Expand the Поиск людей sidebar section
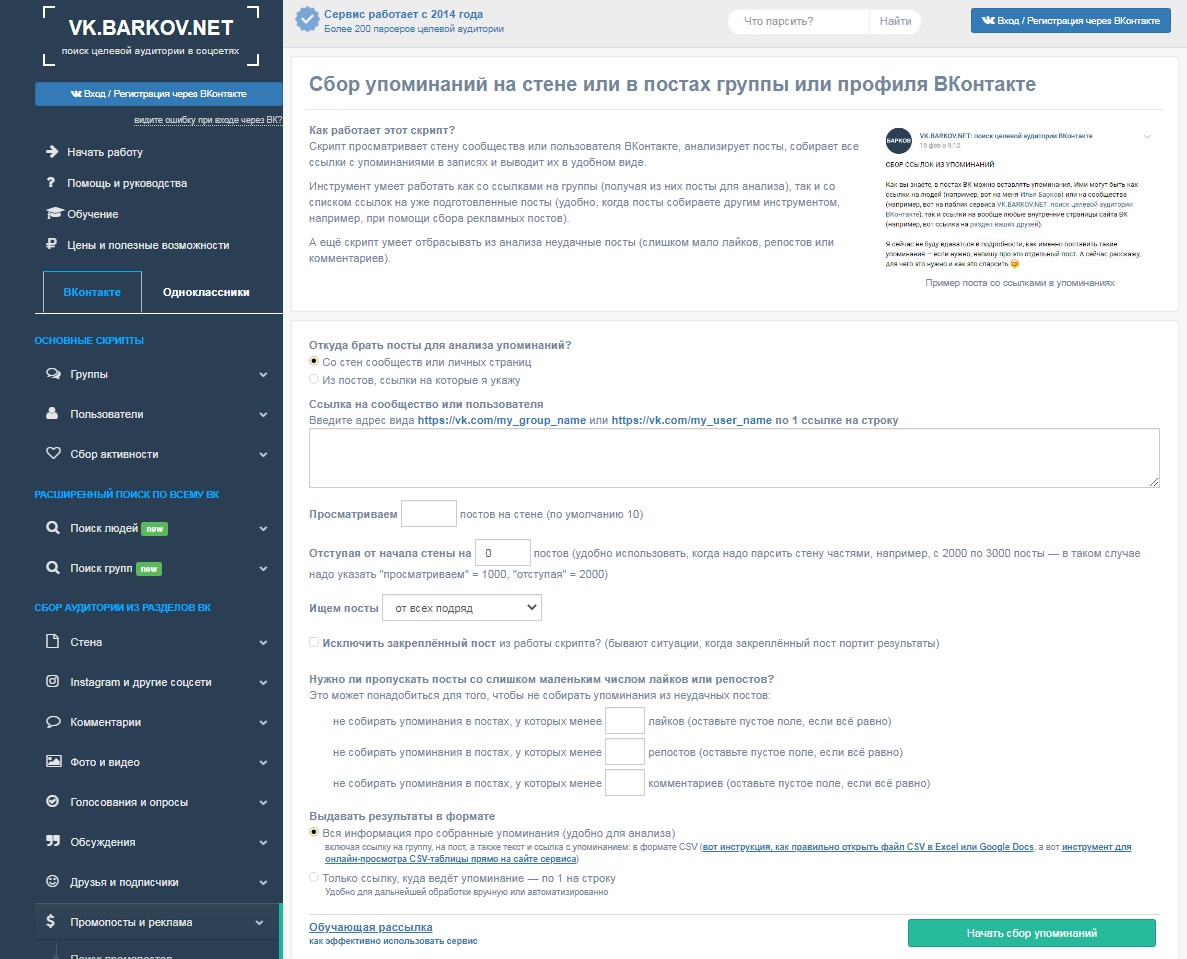Viewport: 1187px width, 959px height. pyautogui.click(x=263, y=529)
